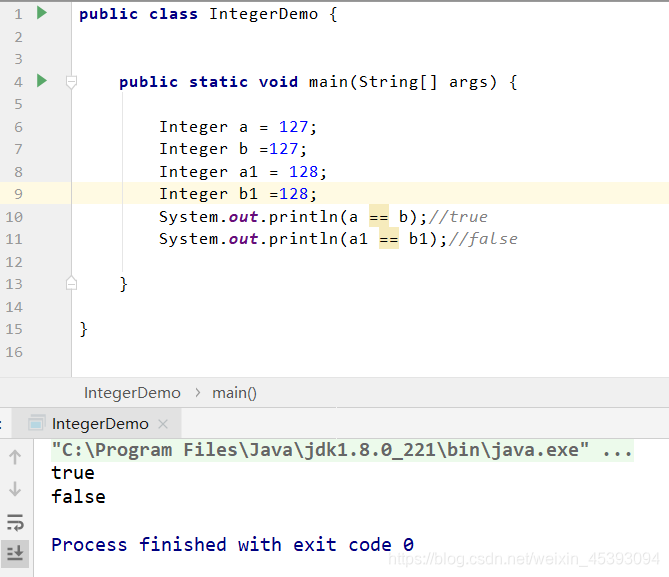Select the IntegerDemo run tab
The image size is (669, 577).
click(x=96, y=424)
